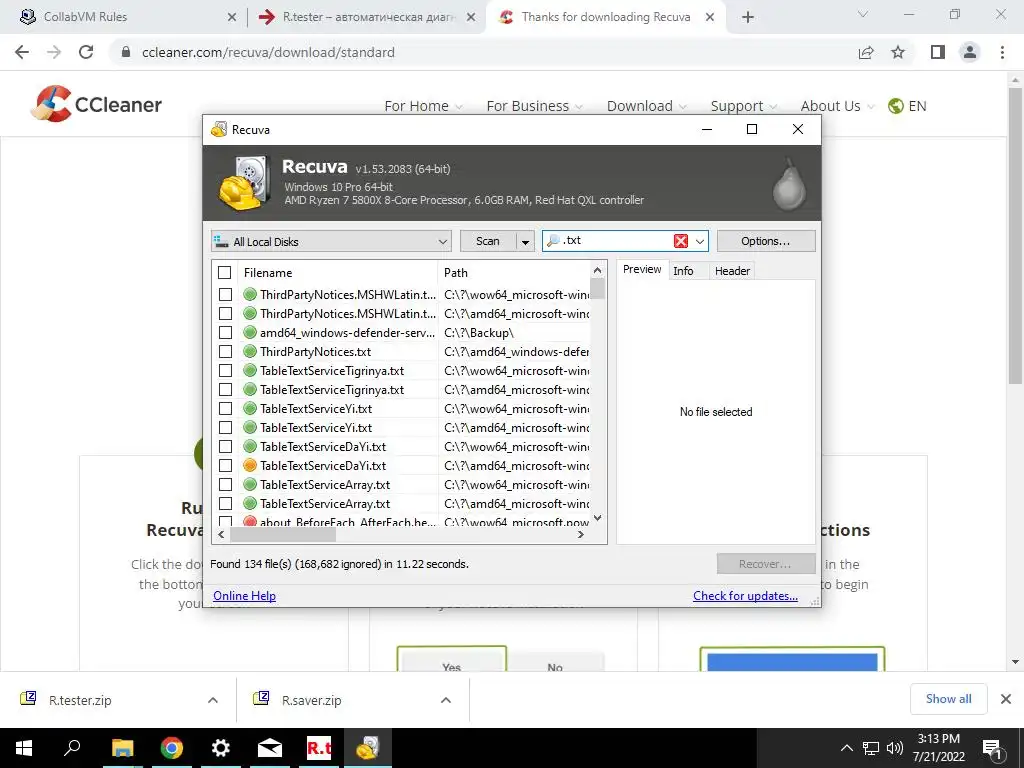Click the Recuva hard hat drive logo
This screenshot has height=768, width=1024.
coord(244,184)
